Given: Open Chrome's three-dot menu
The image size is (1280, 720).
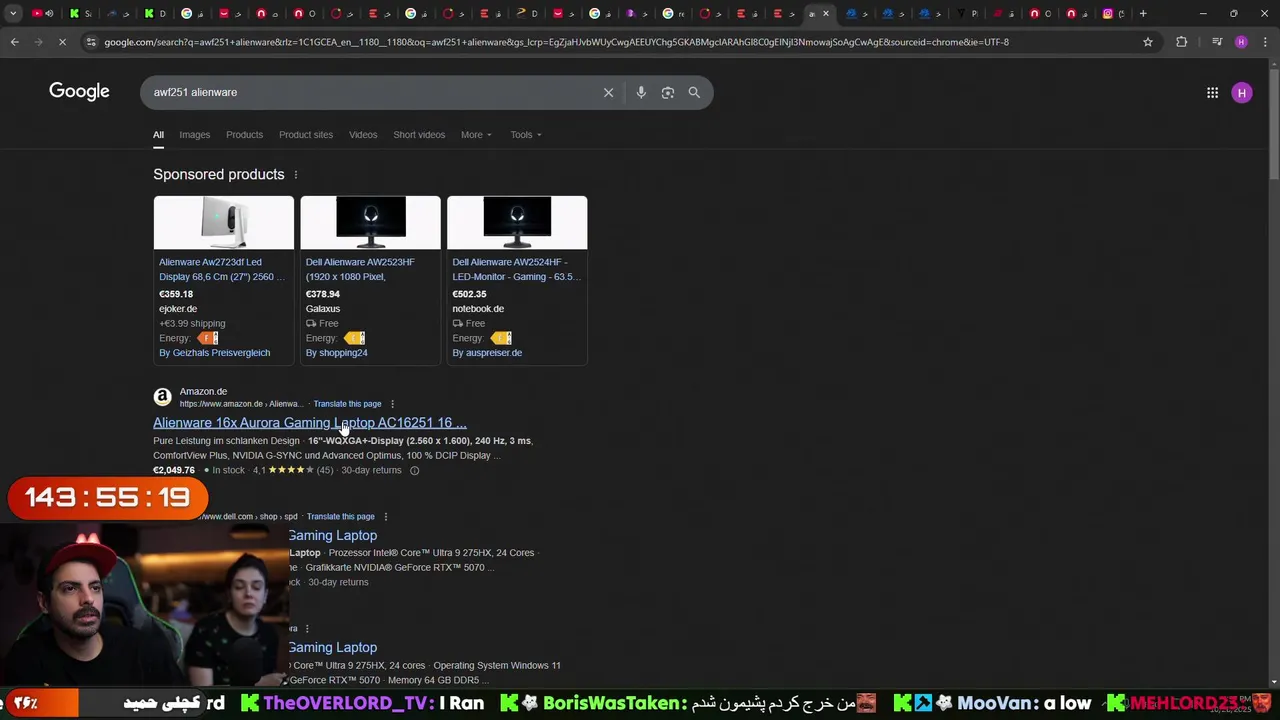Looking at the screenshot, I should 1264,42.
